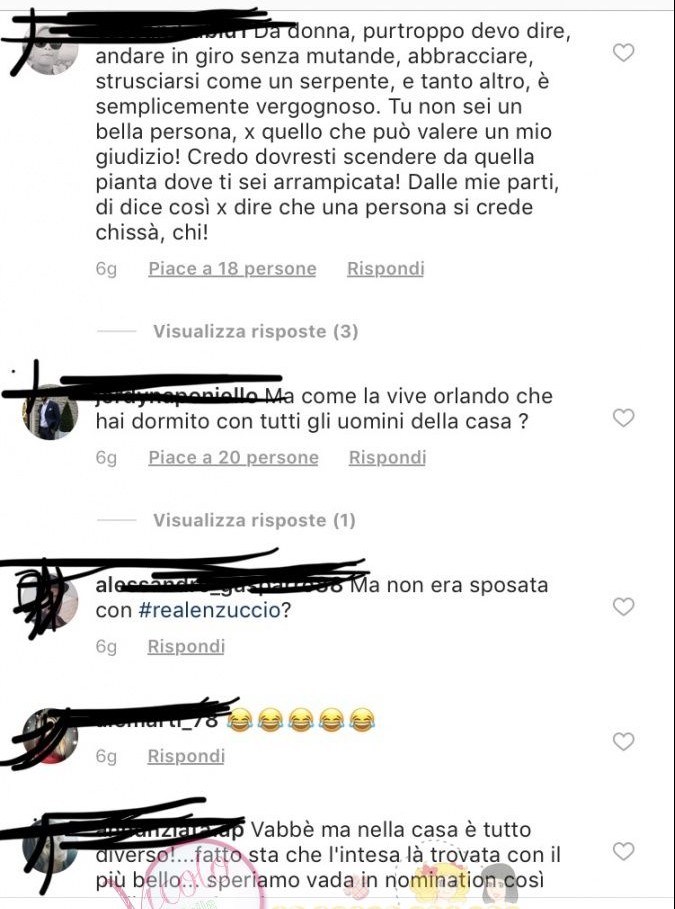This screenshot has width=675, height=909.
Task: Like the comment starting 'Da donna, purtroppo'
Action: [623, 53]
